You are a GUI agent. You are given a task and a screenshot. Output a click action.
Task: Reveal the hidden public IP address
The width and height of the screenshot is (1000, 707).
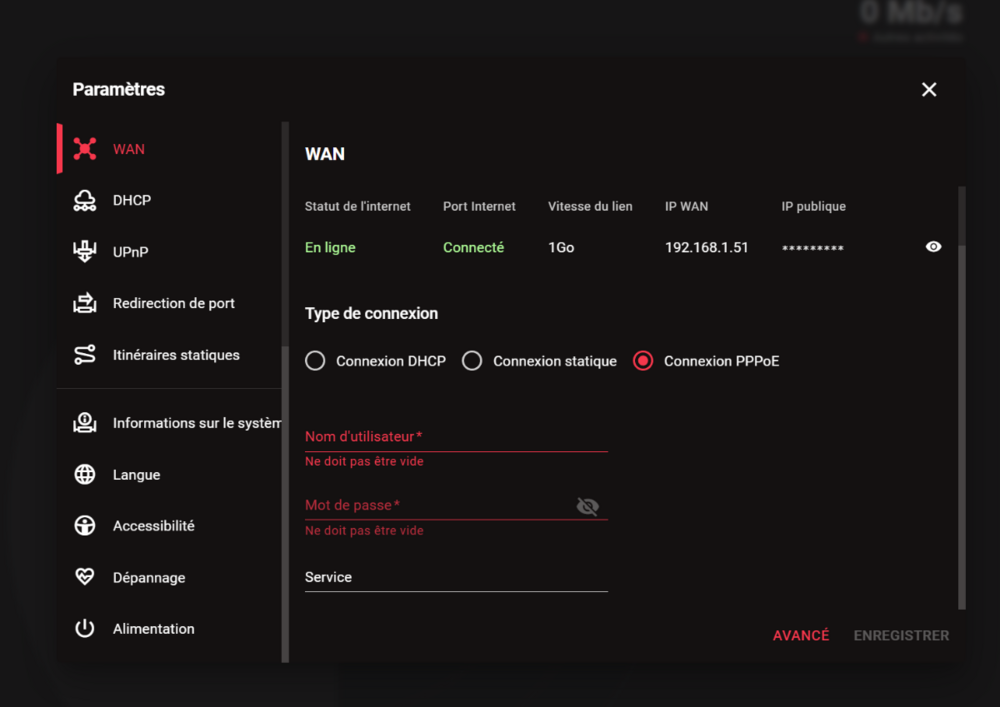tap(933, 247)
